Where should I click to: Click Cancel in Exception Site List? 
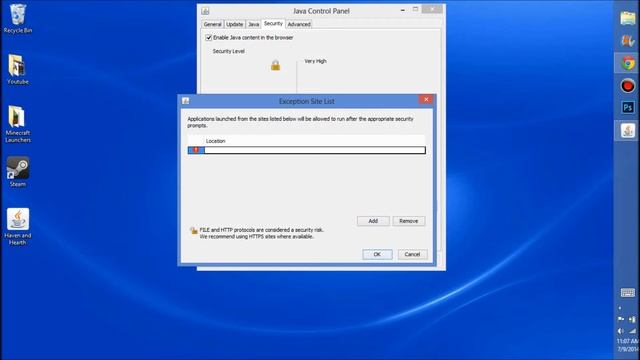(x=412, y=254)
